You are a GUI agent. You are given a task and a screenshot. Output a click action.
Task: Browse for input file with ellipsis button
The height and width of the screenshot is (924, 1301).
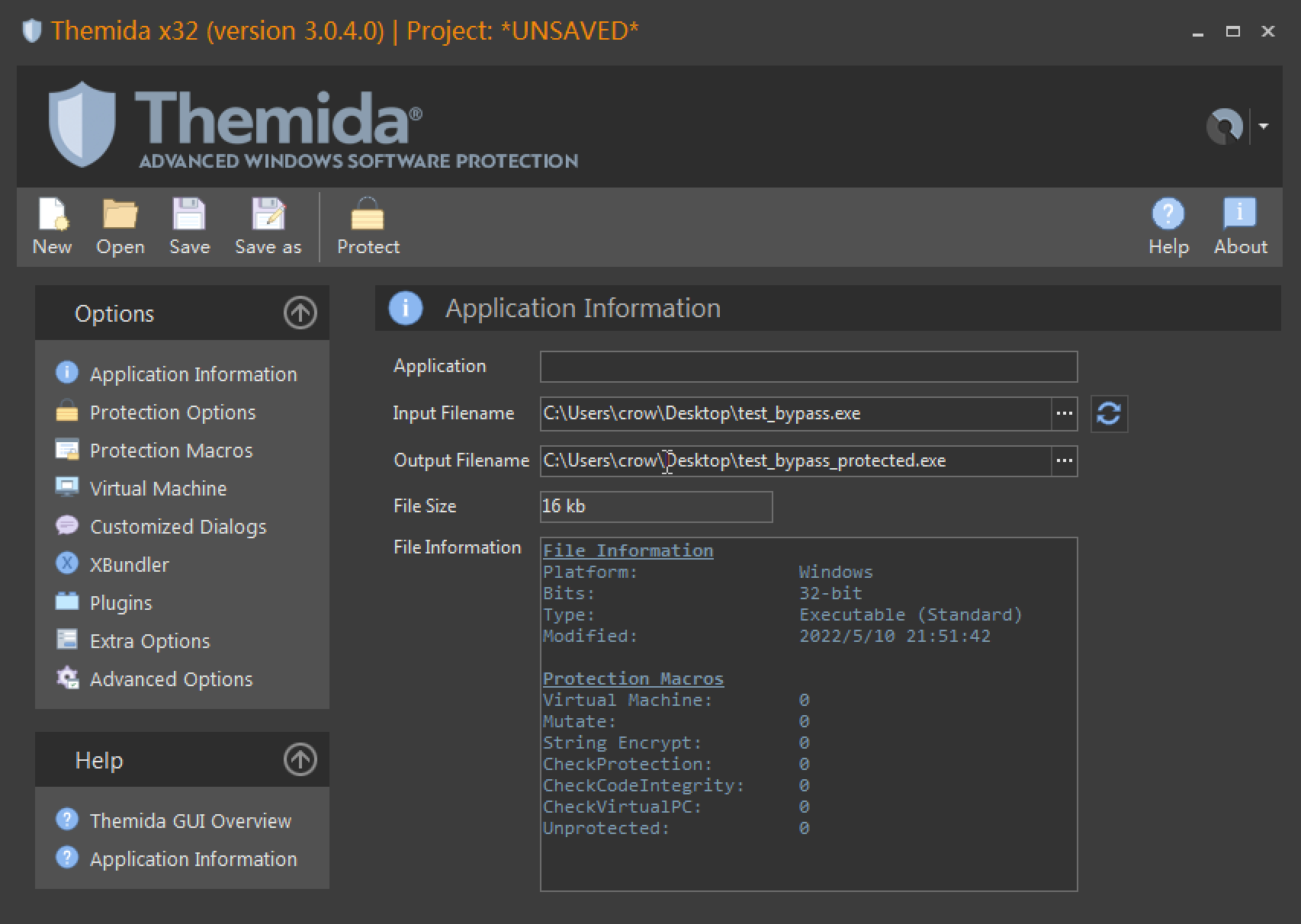coord(1065,413)
